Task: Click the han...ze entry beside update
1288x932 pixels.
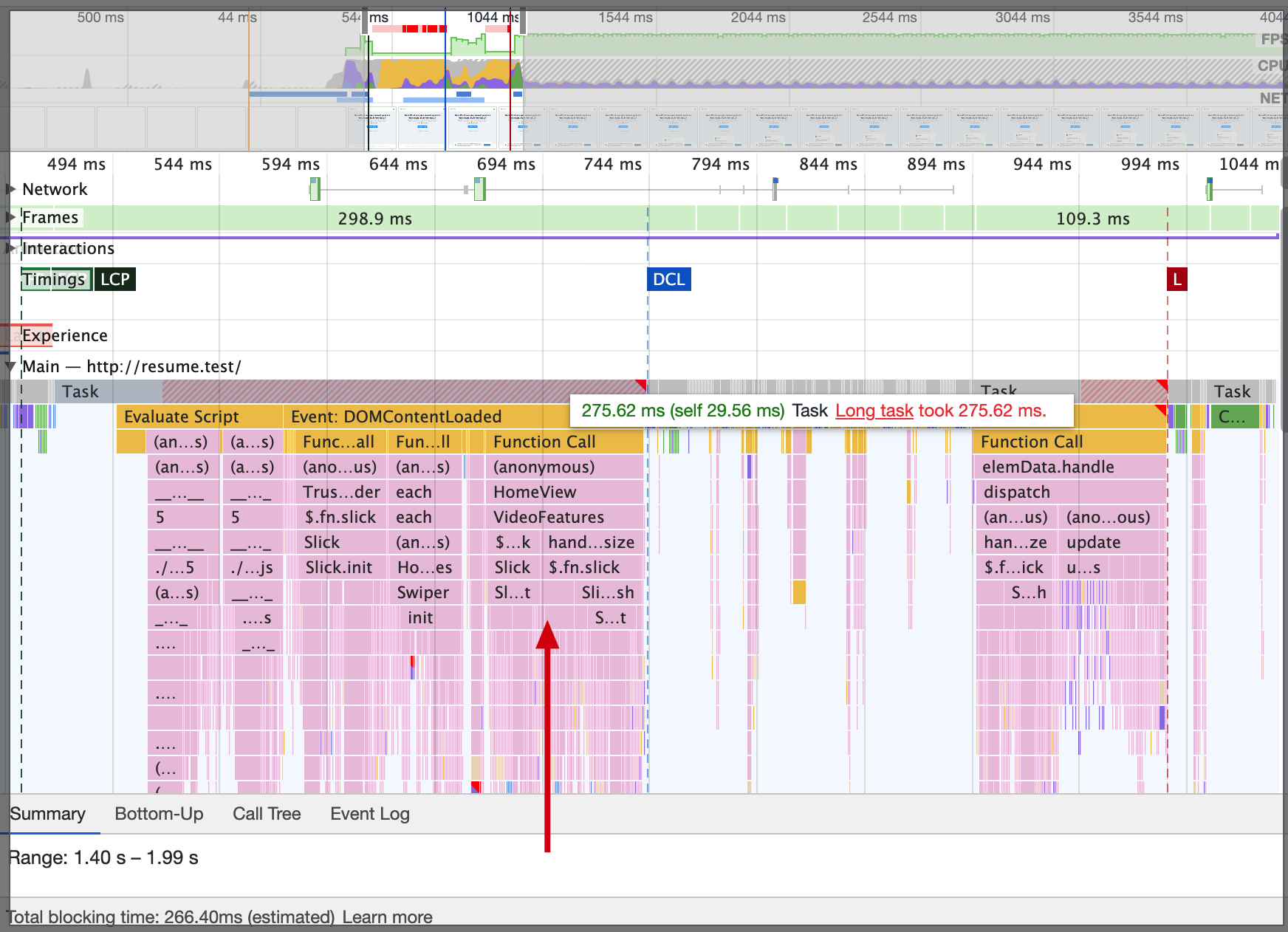Action: tap(1016, 542)
